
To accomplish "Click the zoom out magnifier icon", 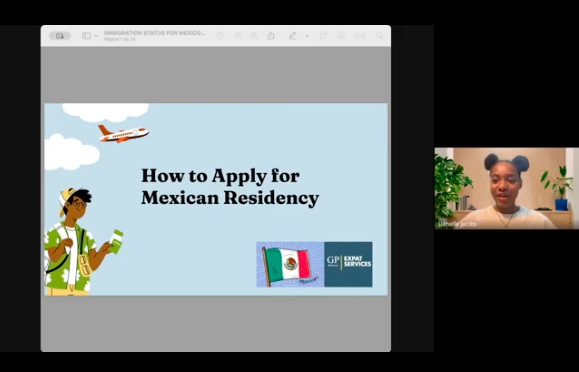I will click(x=238, y=36).
